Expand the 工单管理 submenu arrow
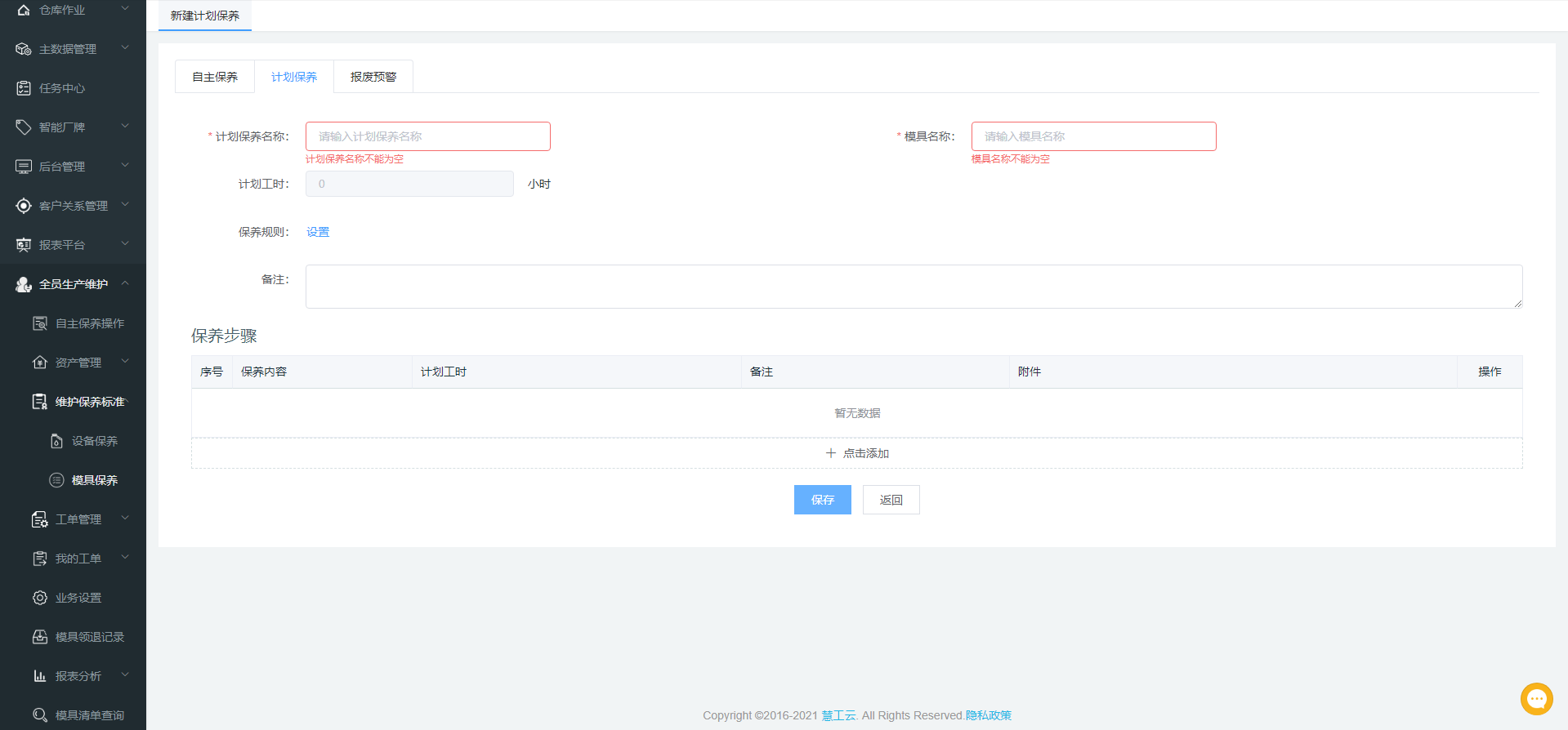The width and height of the screenshot is (1568, 730). pyautogui.click(x=125, y=519)
